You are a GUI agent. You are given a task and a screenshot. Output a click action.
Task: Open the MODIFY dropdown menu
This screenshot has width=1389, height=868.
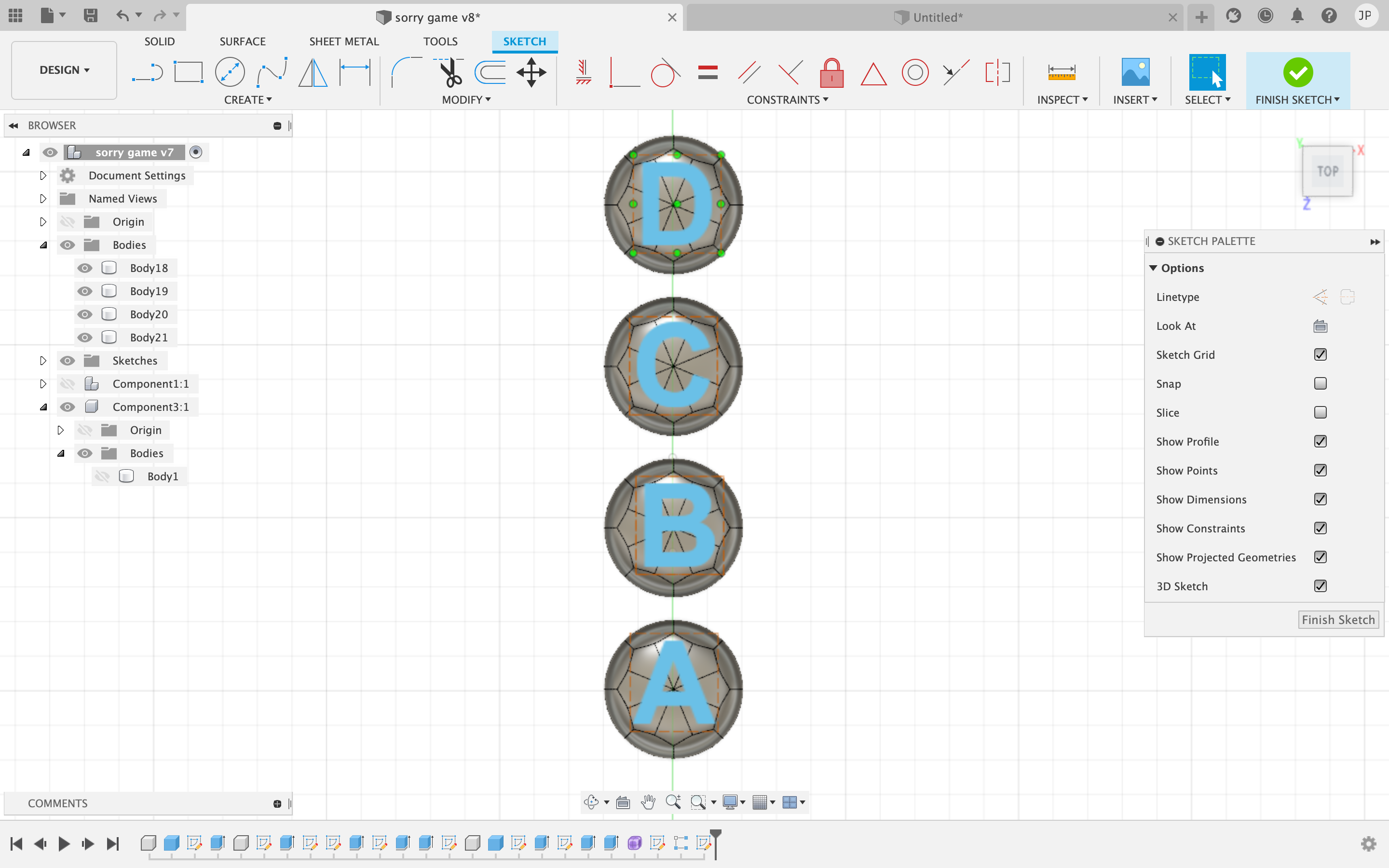click(x=466, y=100)
